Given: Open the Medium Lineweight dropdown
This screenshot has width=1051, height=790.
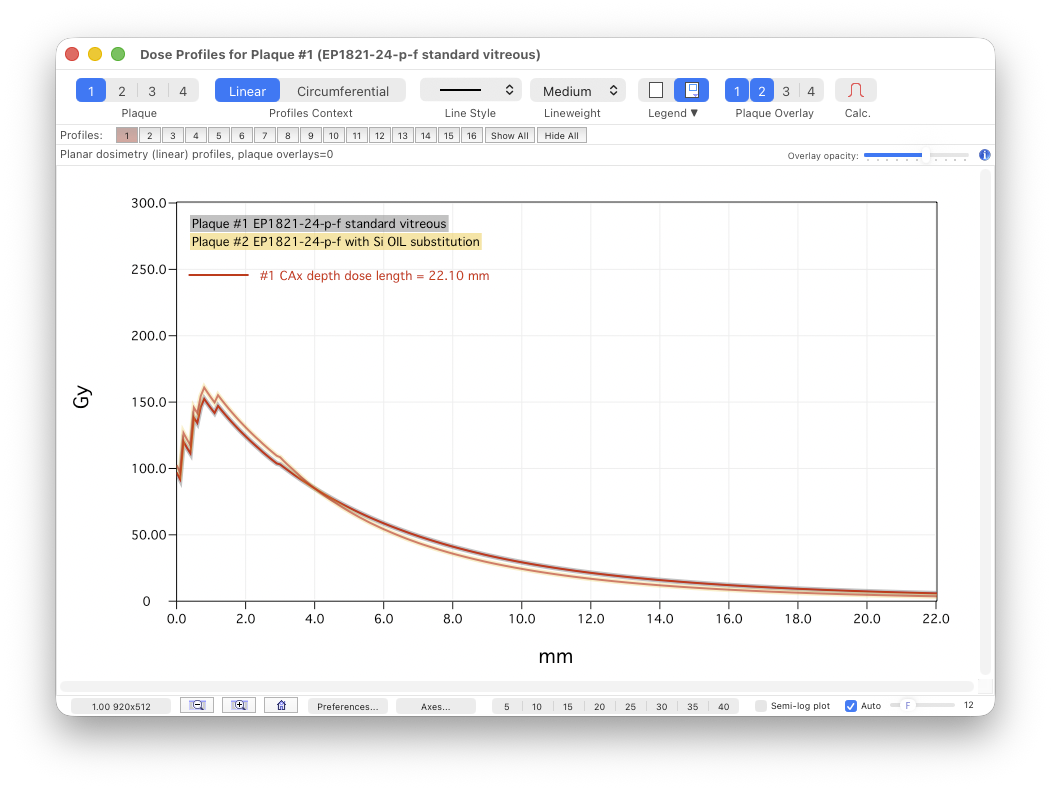Looking at the screenshot, I should coord(576,89).
